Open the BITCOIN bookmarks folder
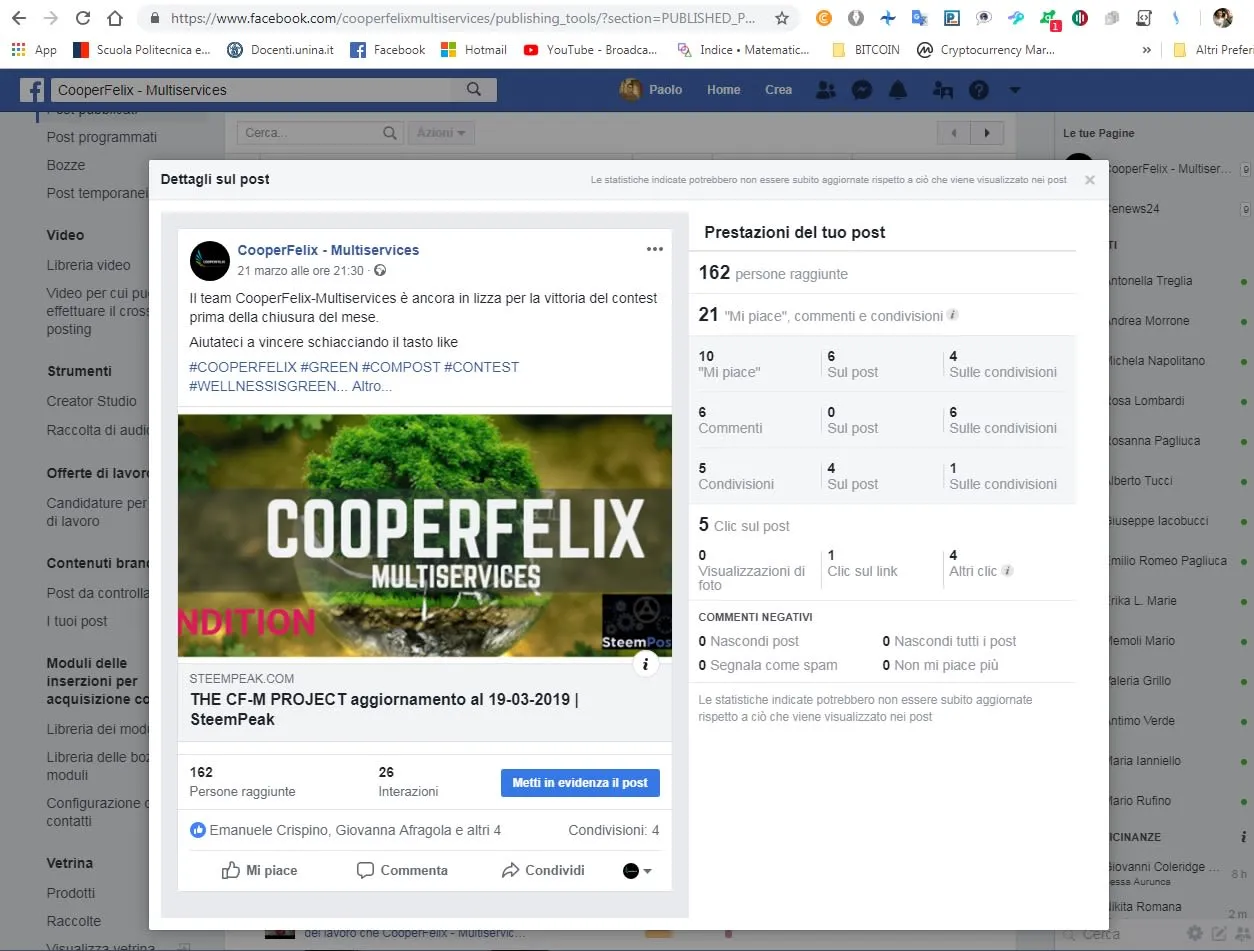The image size is (1254, 951). (865, 49)
